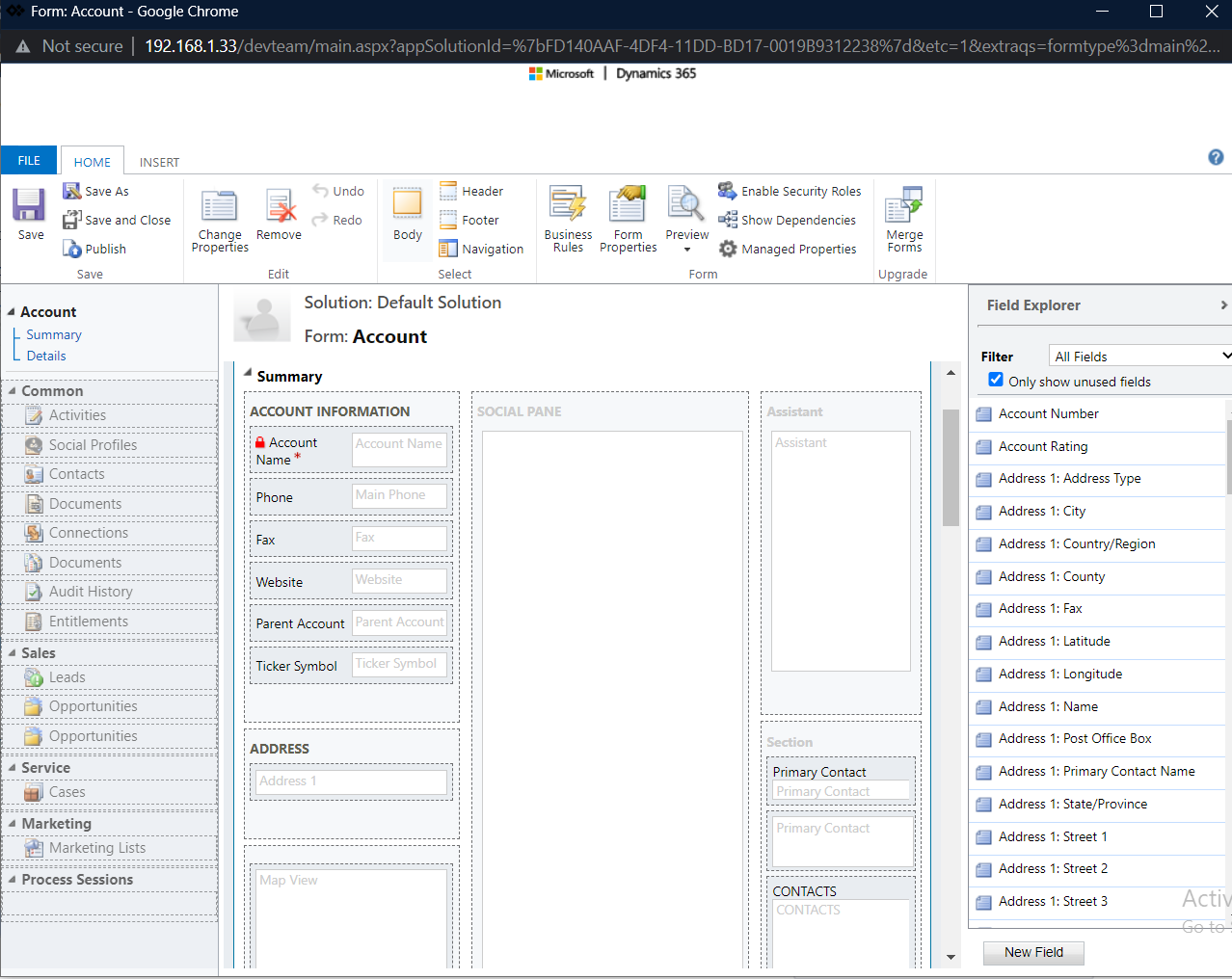This screenshot has height=979, width=1232.
Task: Click the Publish icon
Action: [x=72, y=249]
